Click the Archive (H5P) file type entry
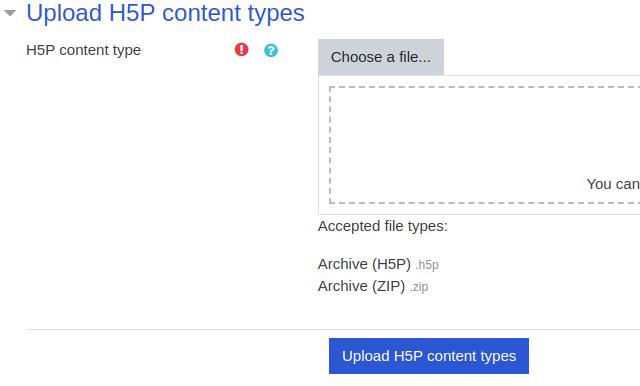The width and height of the screenshot is (640, 386). click(x=364, y=264)
